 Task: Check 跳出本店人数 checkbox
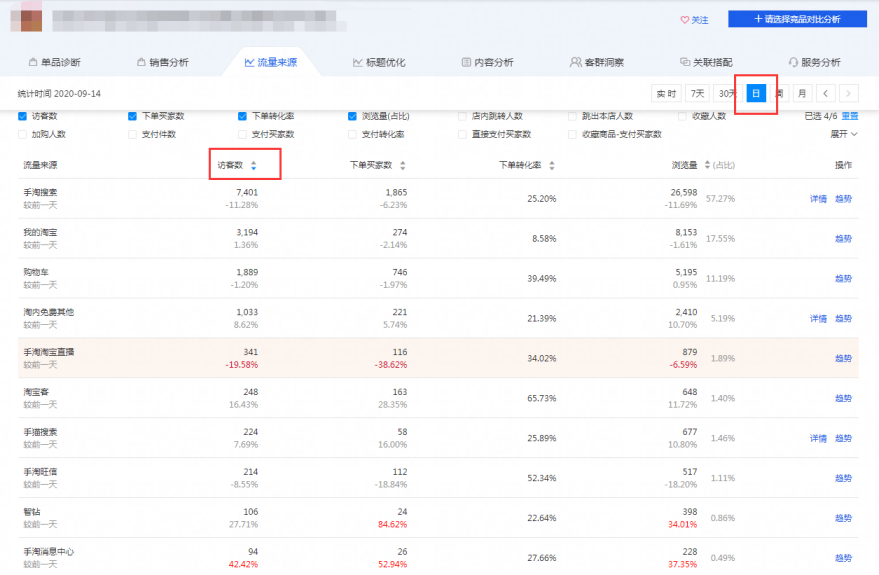[572, 116]
